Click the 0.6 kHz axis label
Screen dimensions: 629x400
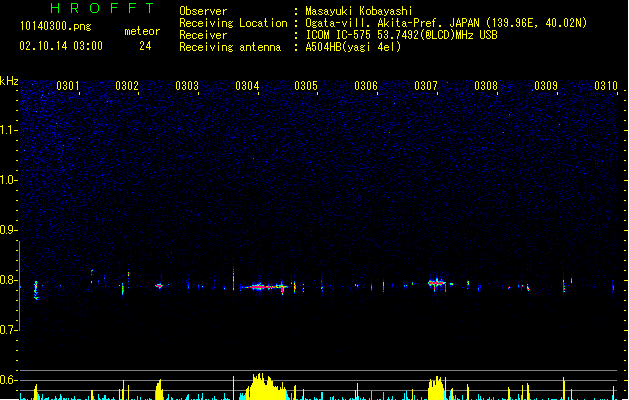click(8, 380)
